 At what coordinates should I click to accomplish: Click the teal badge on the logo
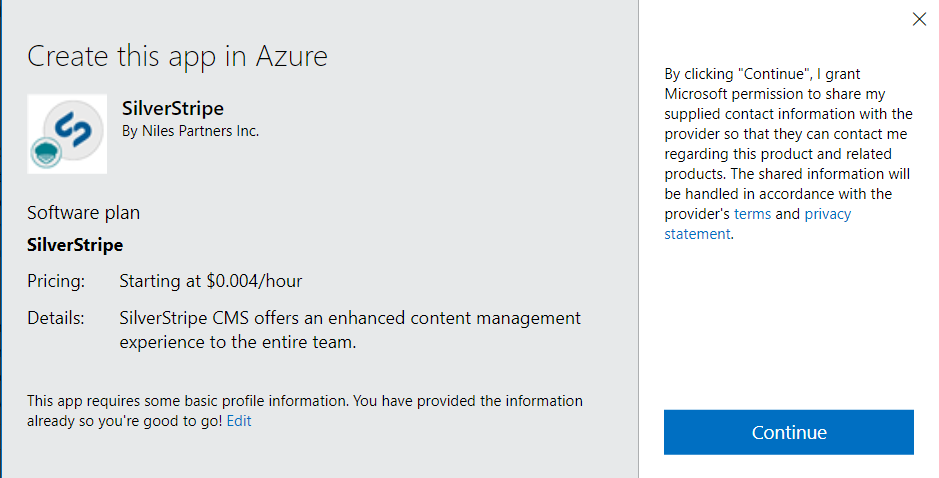click(47, 151)
